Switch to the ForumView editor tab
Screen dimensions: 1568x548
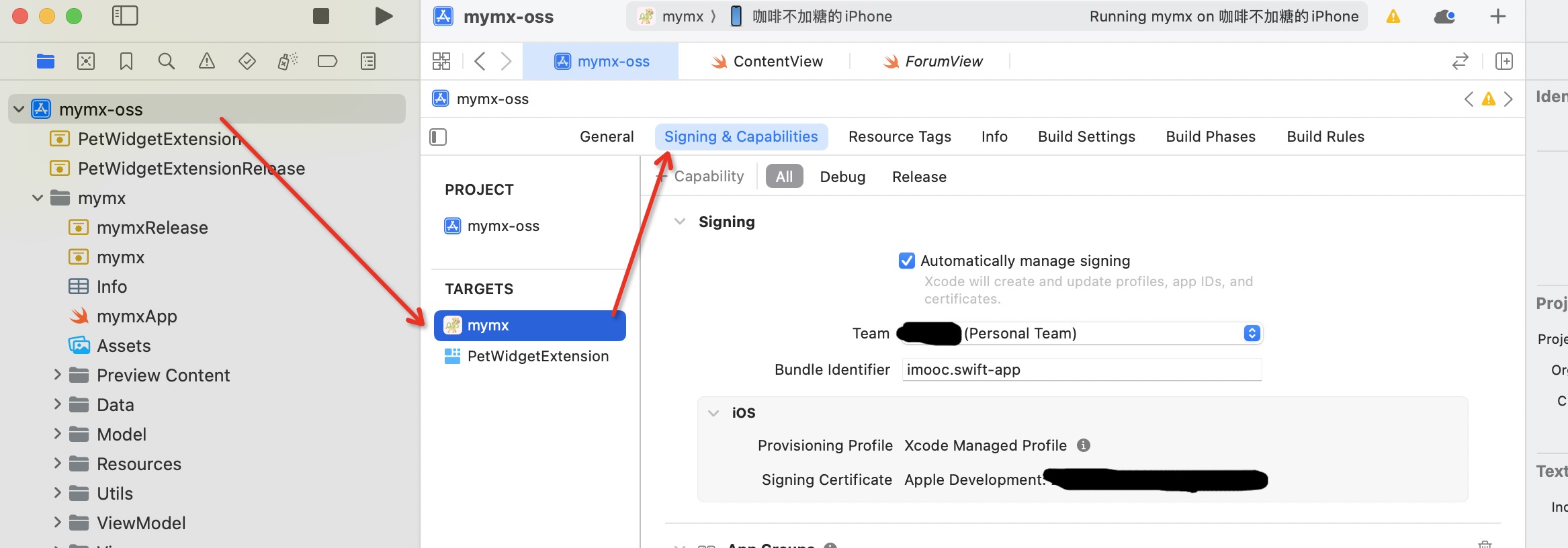coord(932,62)
